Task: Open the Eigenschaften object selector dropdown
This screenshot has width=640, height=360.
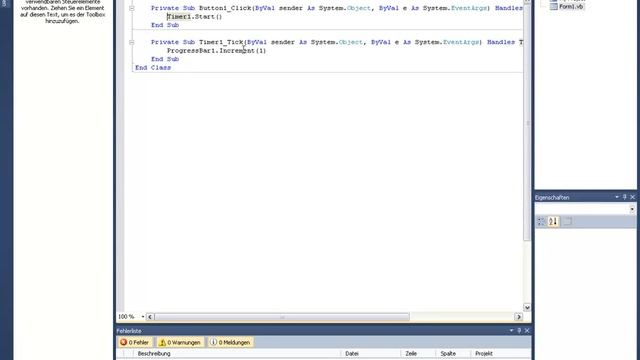Action: pos(632,209)
